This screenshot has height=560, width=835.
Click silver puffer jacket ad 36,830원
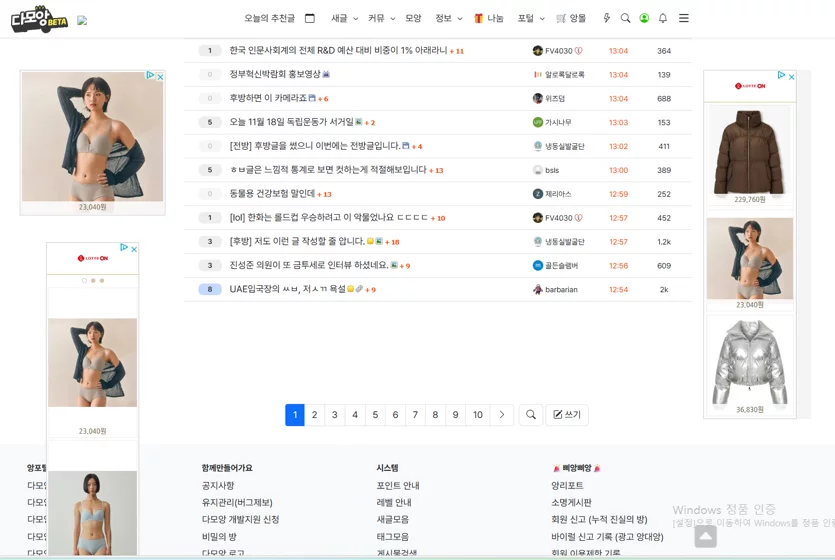click(750, 365)
